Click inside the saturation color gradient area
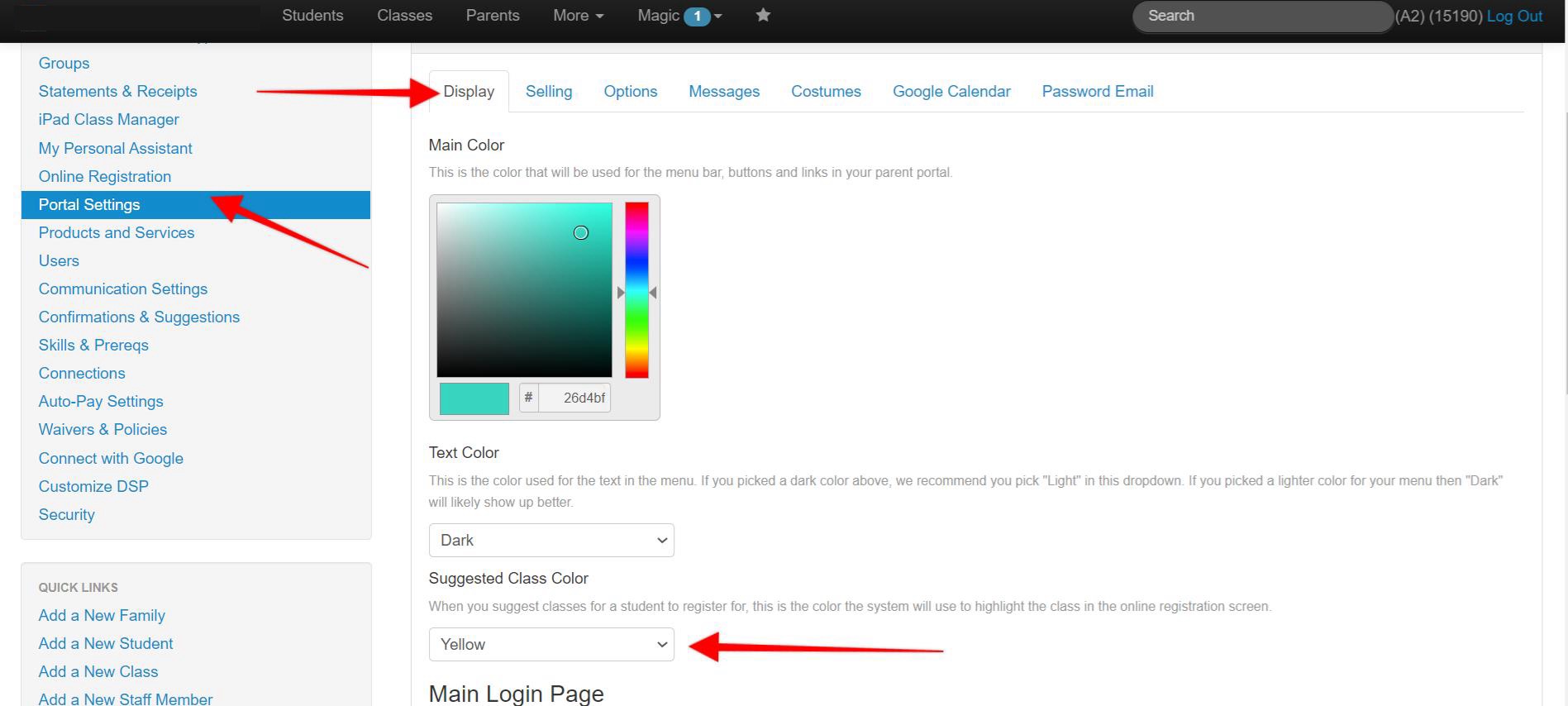Screen dimensions: 1568x706 tap(524, 290)
